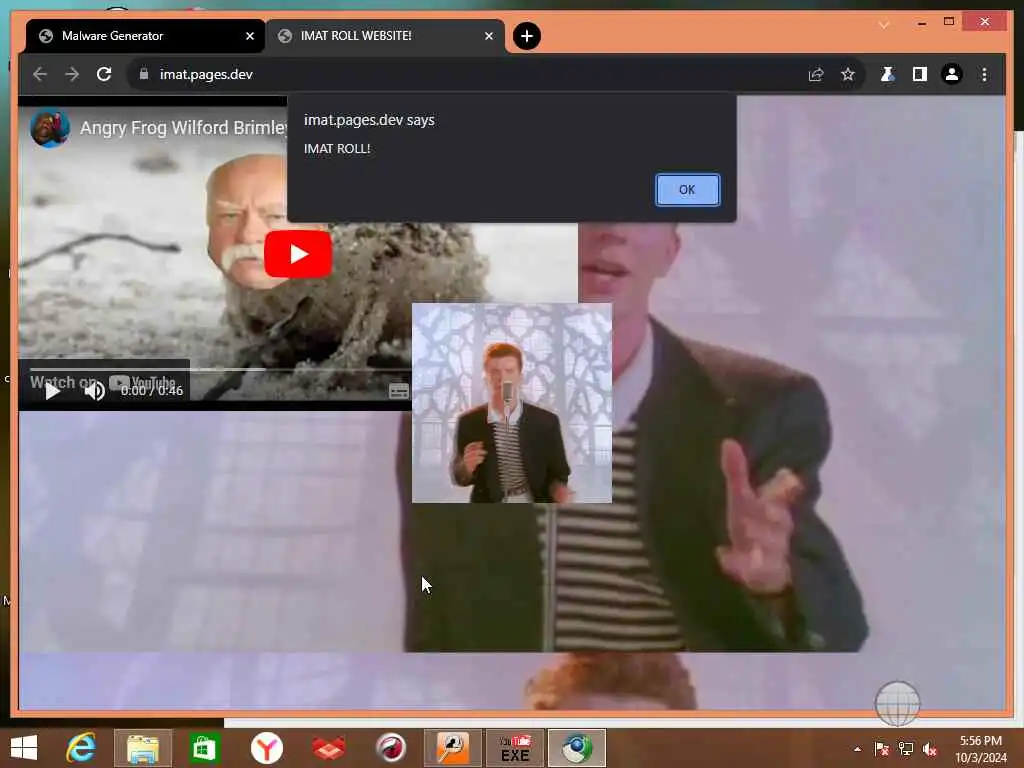The height and width of the screenshot is (768, 1024).
Task: Open Yandex browser from taskbar
Action: [x=266, y=748]
